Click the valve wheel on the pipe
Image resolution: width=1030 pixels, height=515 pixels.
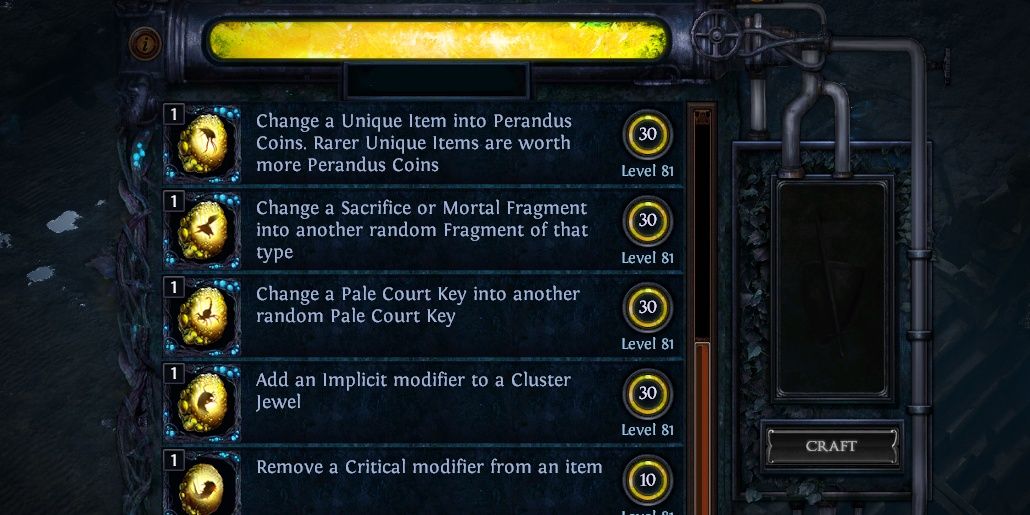click(717, 32)
